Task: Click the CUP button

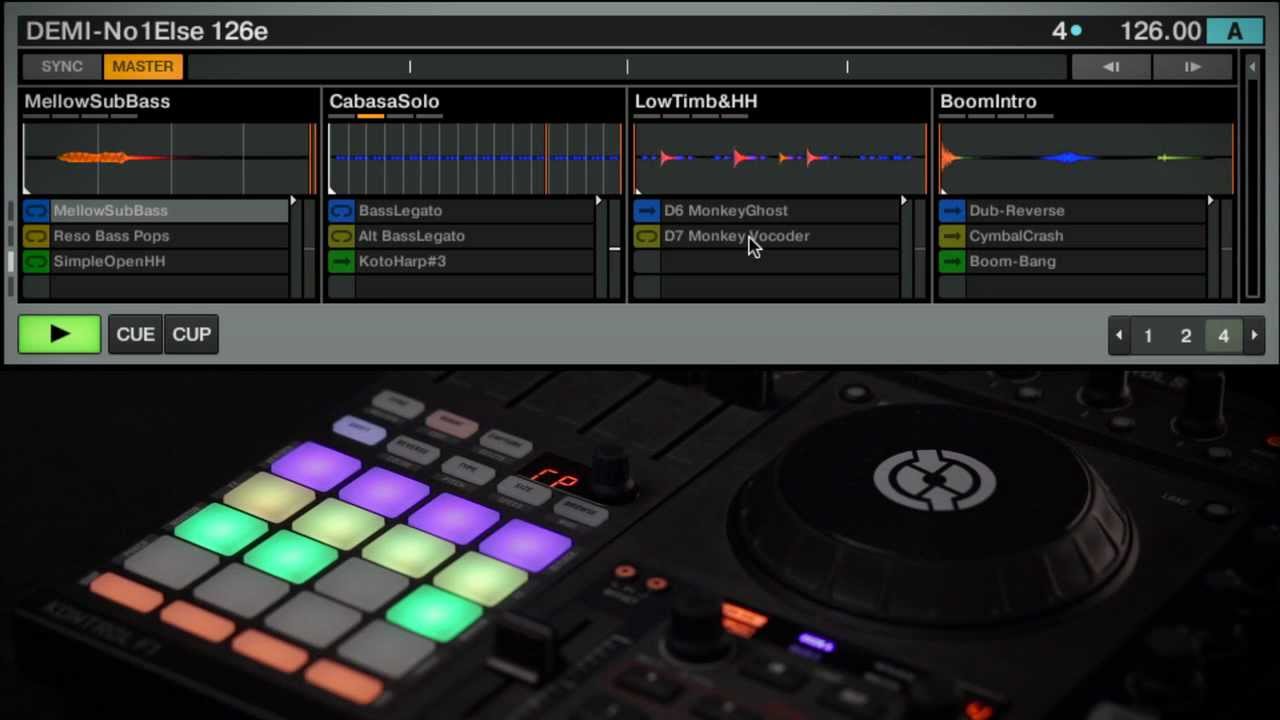Action: pyautogui.click(x=191, y=334)
